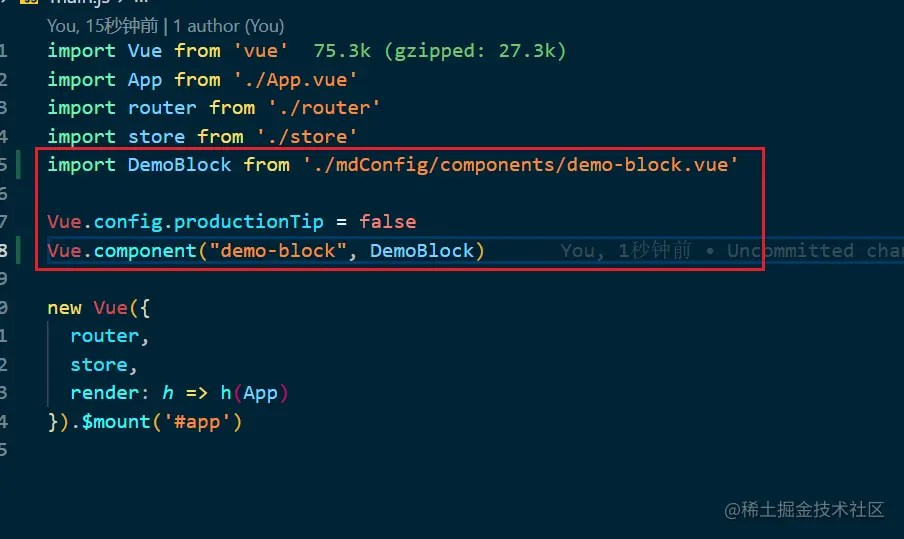
Task: Click the green change marker beside line 5
Action: (18, 164)
